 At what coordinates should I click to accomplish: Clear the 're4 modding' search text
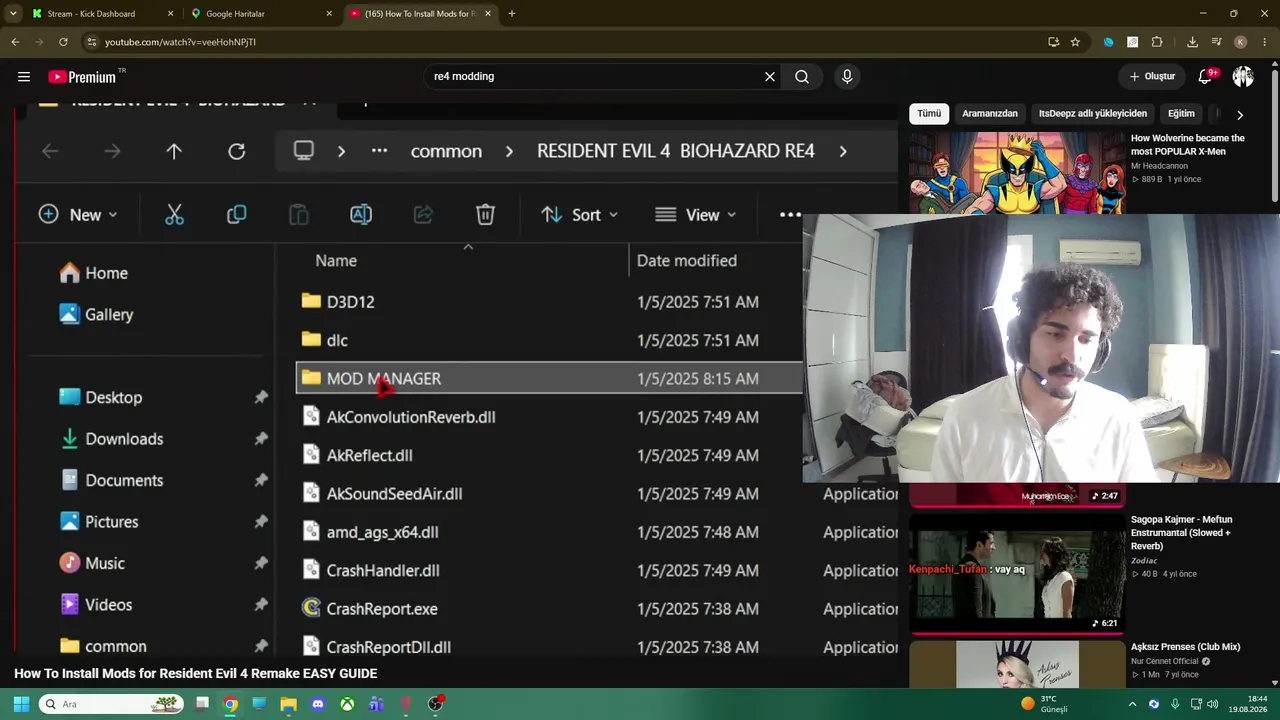click(770, 76)
